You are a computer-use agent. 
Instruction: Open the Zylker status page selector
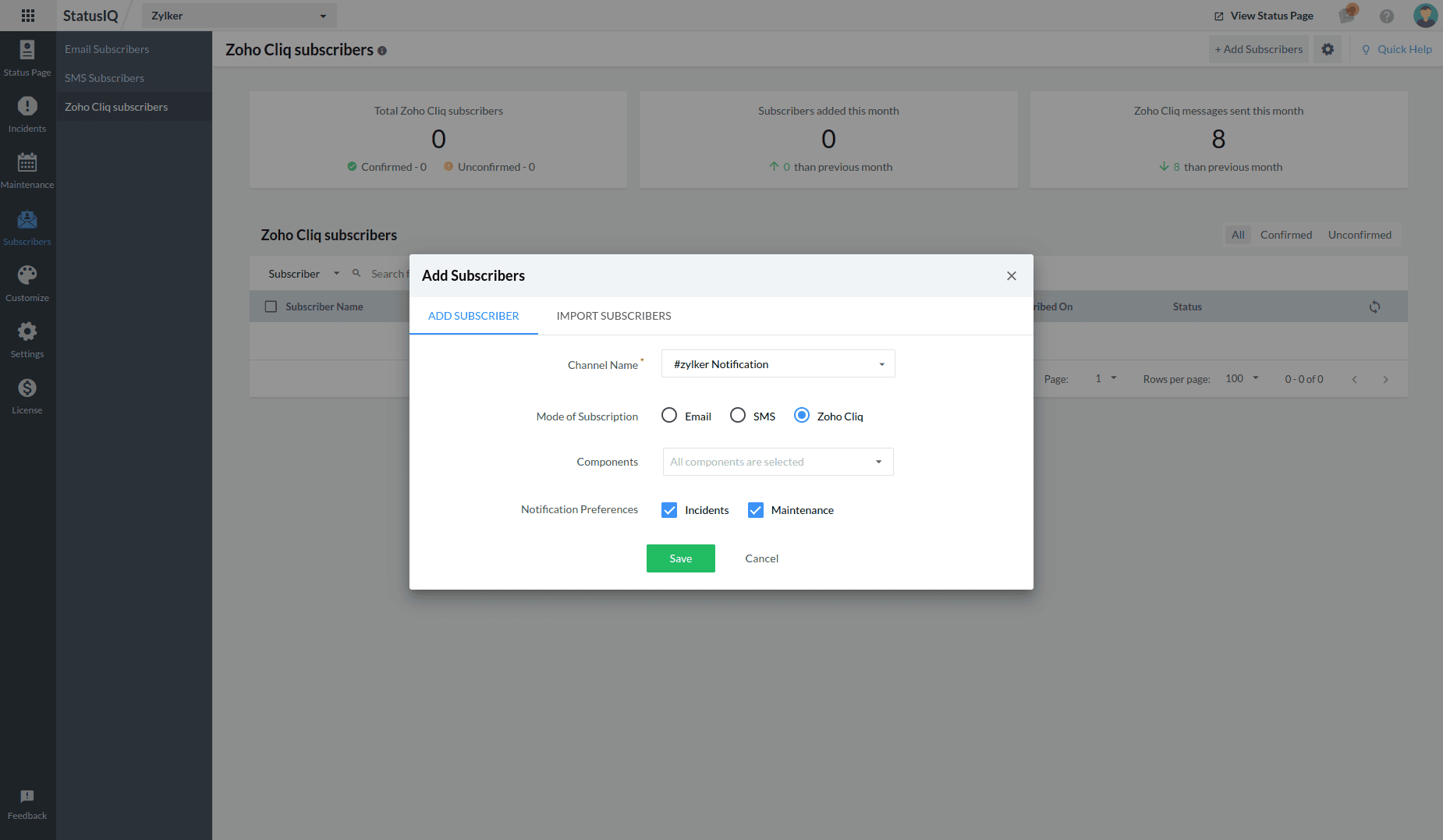pyautogui.click(x=239, y=16)
